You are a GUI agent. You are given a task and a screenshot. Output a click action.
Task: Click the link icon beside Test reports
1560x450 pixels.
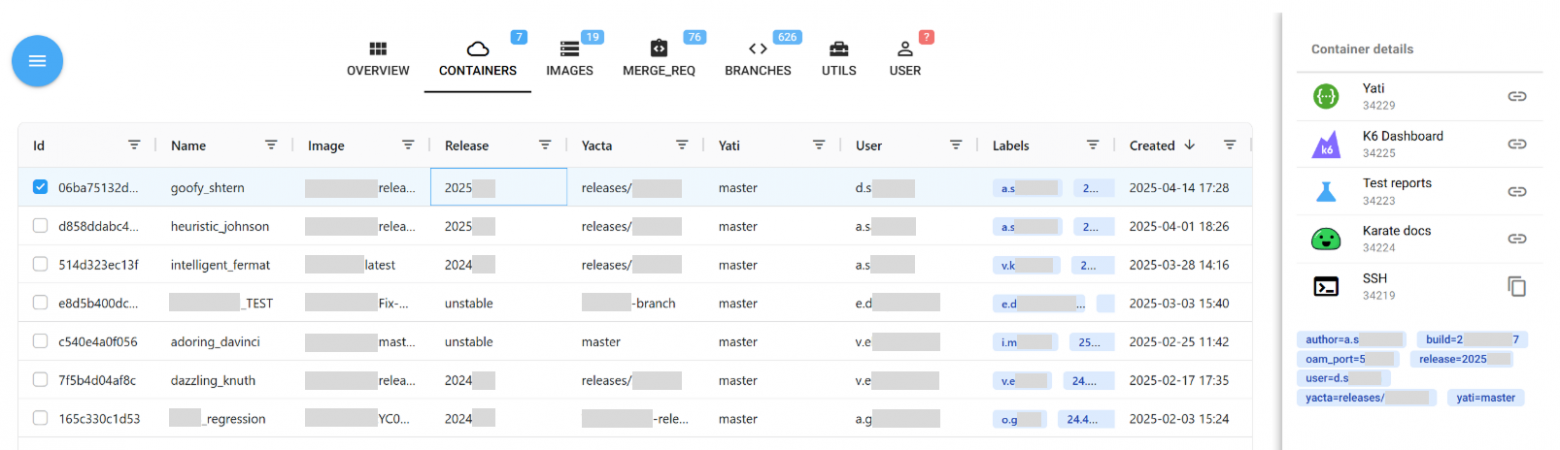tap(1517, 191)
